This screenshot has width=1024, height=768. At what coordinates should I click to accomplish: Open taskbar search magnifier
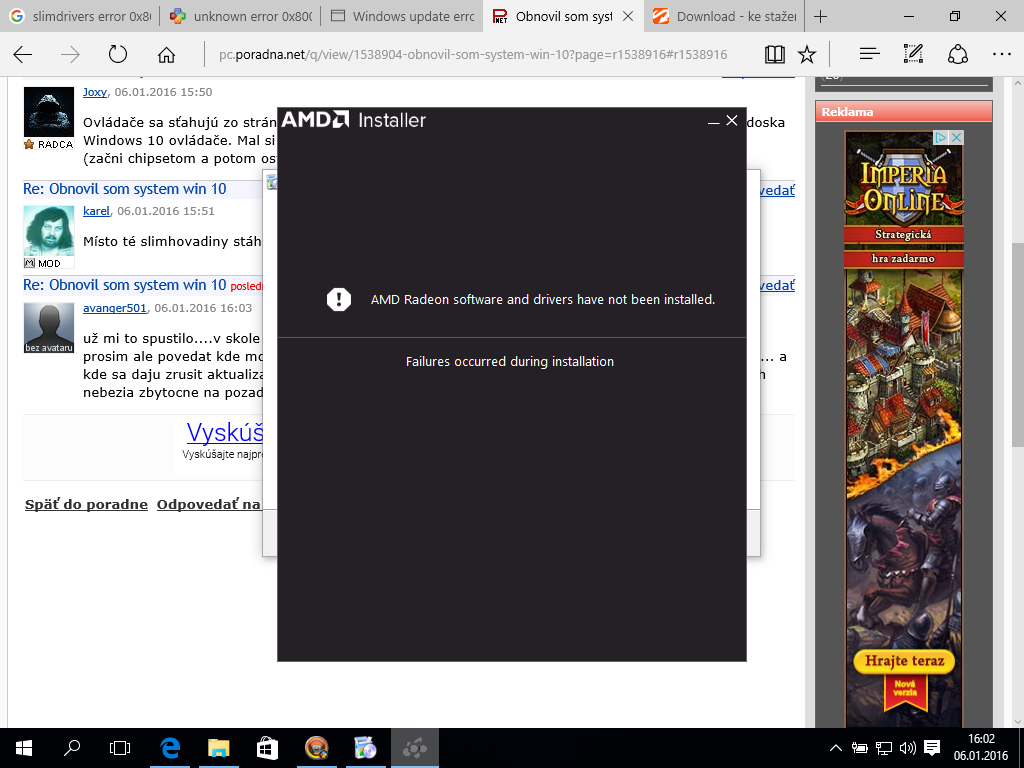pos(72,748)
